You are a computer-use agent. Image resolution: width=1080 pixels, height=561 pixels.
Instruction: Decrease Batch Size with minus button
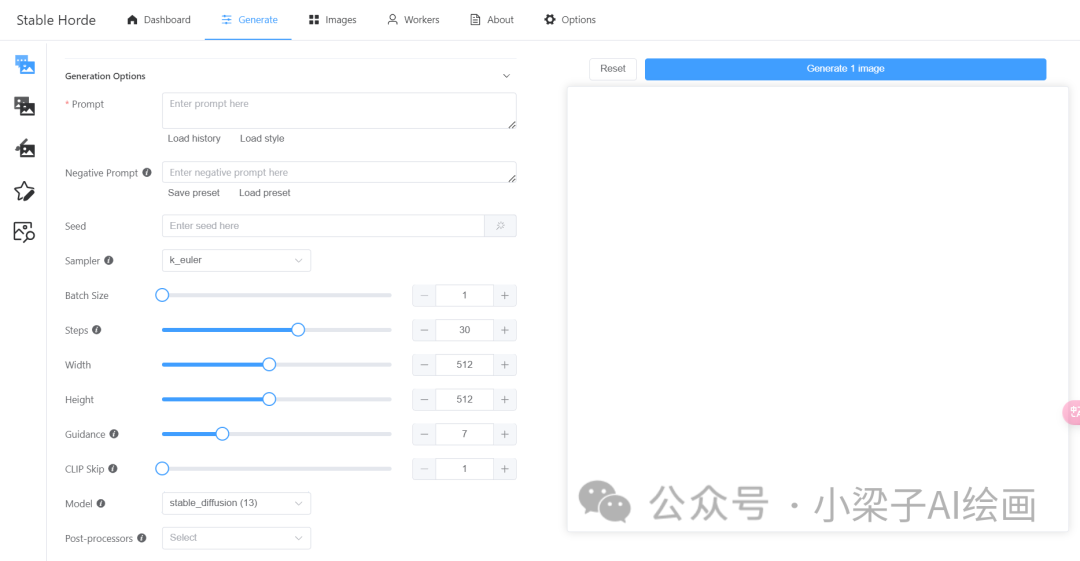(x=424, y=296)
